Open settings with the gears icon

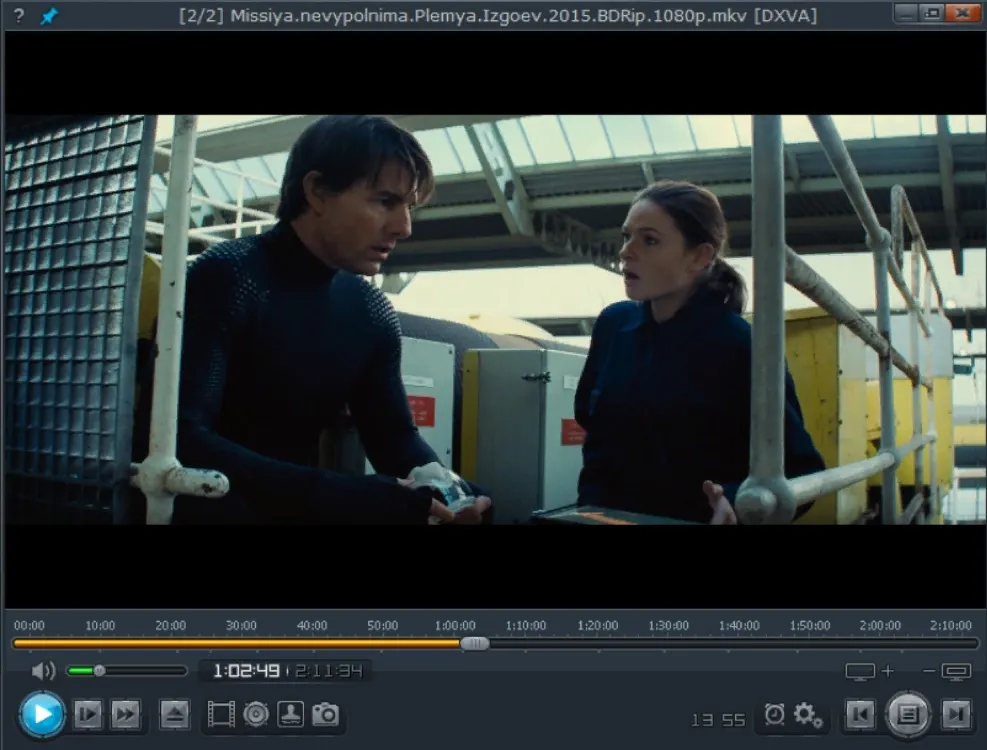pyautogui.click(x=808, y=715)
